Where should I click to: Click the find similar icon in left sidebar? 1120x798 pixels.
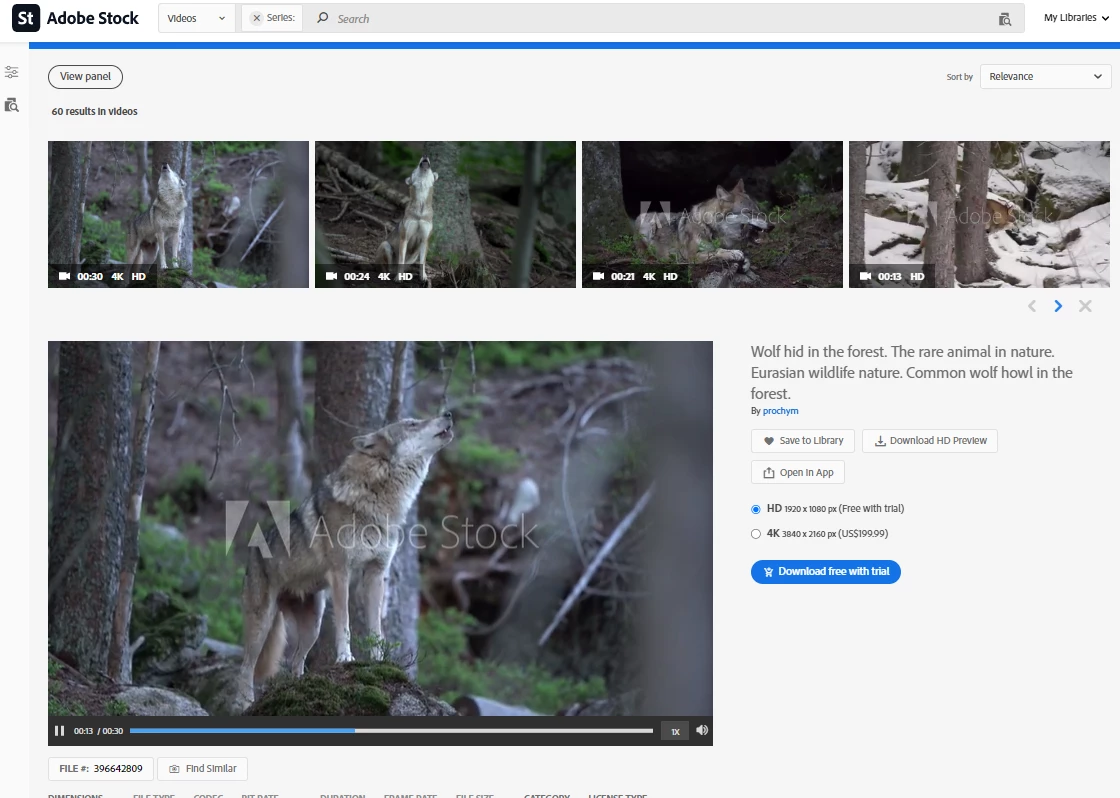[11, 105]
